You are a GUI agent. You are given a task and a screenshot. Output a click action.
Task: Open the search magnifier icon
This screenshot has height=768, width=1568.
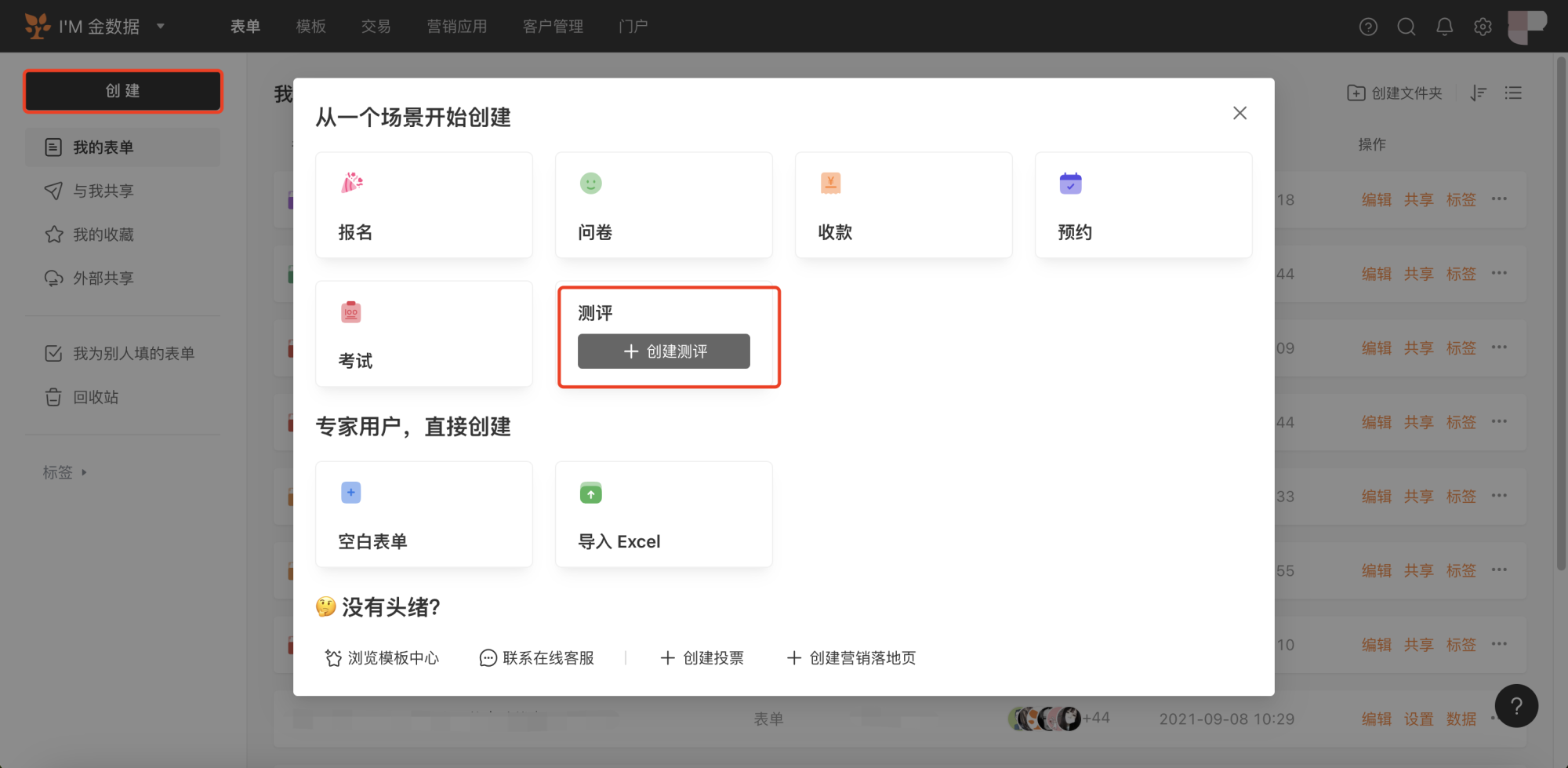pos(1406,27)
